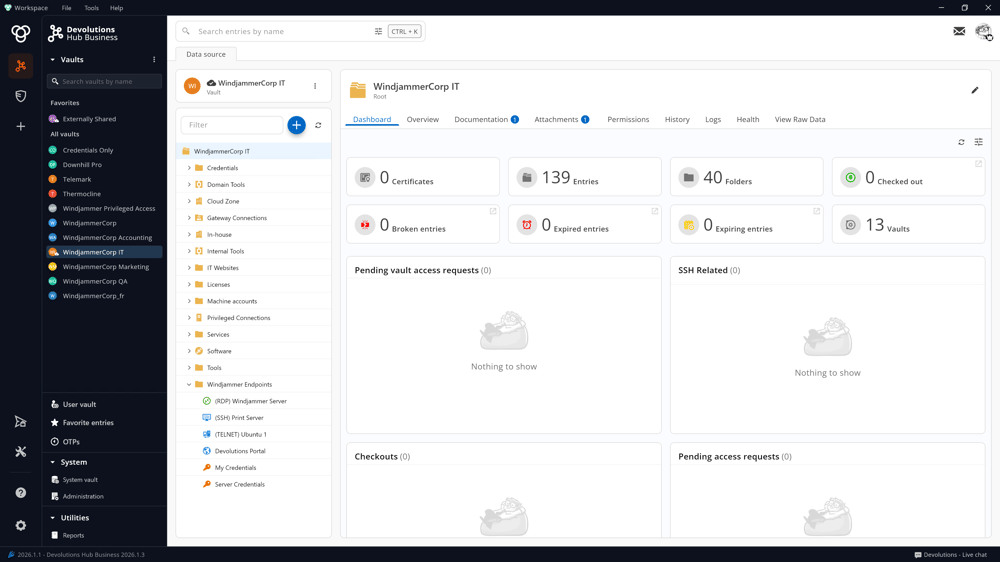Screen dimensions: 1000x562
Task: Open external link on Broken entries card
Action: (x=493, y=211)
